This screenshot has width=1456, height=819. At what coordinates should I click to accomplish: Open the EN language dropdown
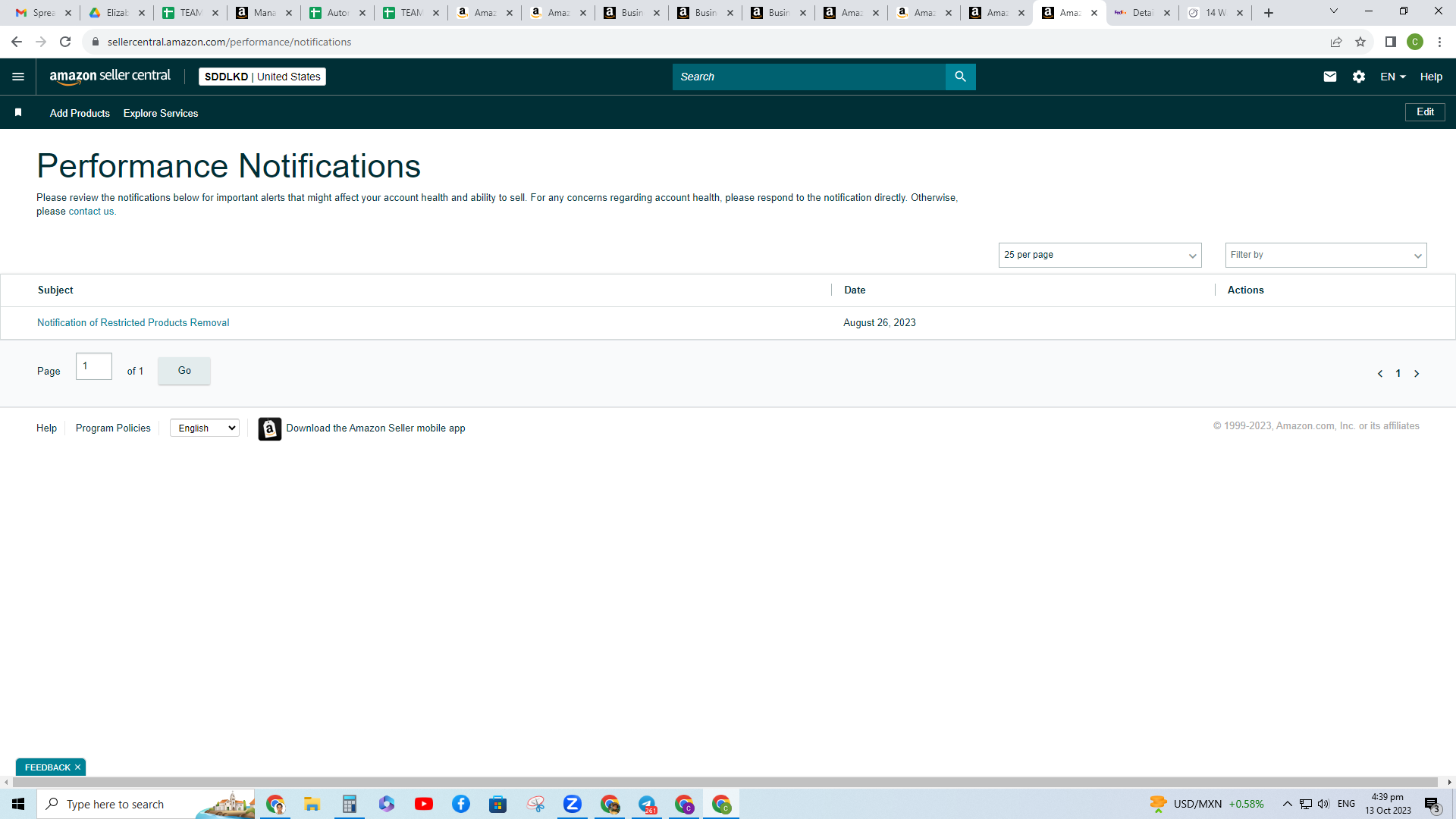pyautogui.click(x=1393, y=77)
